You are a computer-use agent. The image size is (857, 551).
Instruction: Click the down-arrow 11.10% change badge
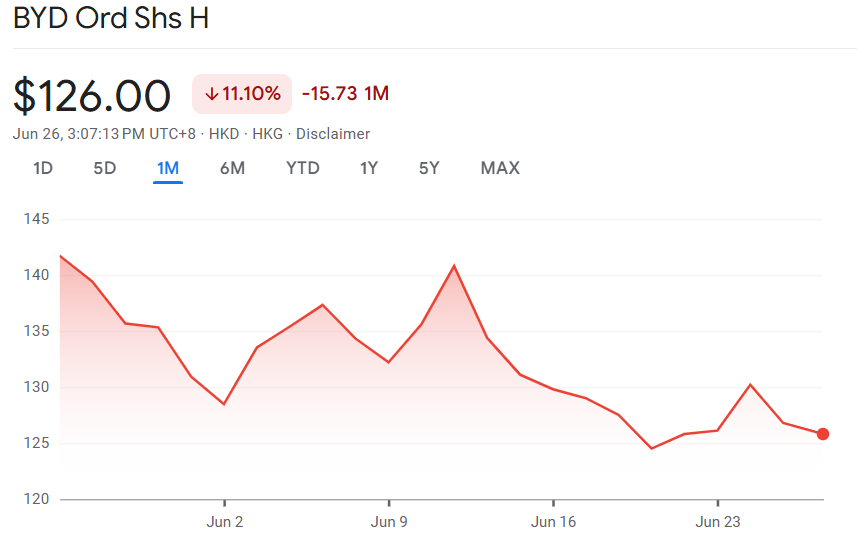pyautogui.click(x=242, y=94)
